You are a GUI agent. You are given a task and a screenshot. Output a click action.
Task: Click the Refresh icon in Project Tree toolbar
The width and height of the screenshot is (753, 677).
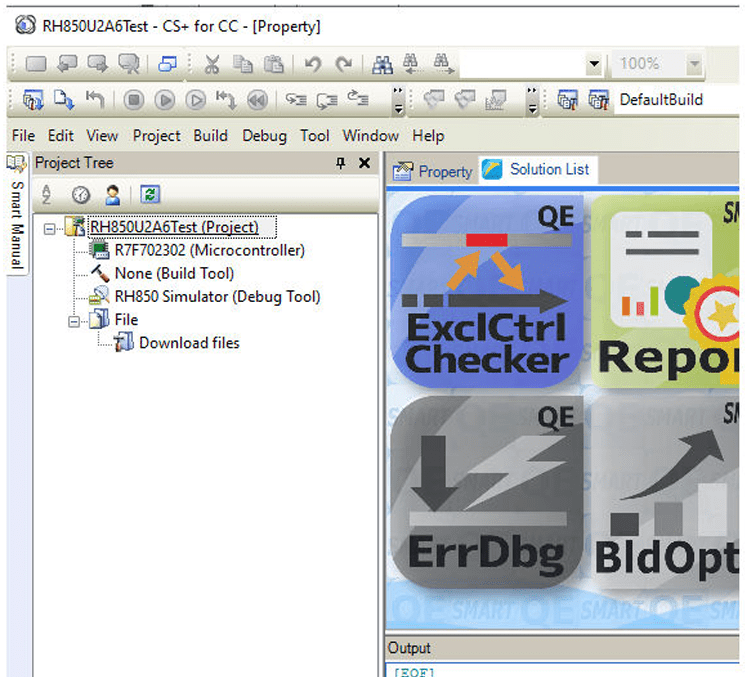coord(149,195)
